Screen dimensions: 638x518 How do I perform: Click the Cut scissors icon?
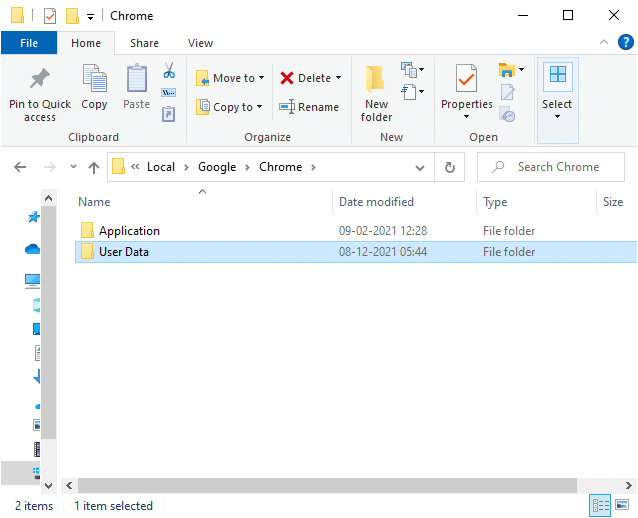pyautogui.click(x=169, y=70)
